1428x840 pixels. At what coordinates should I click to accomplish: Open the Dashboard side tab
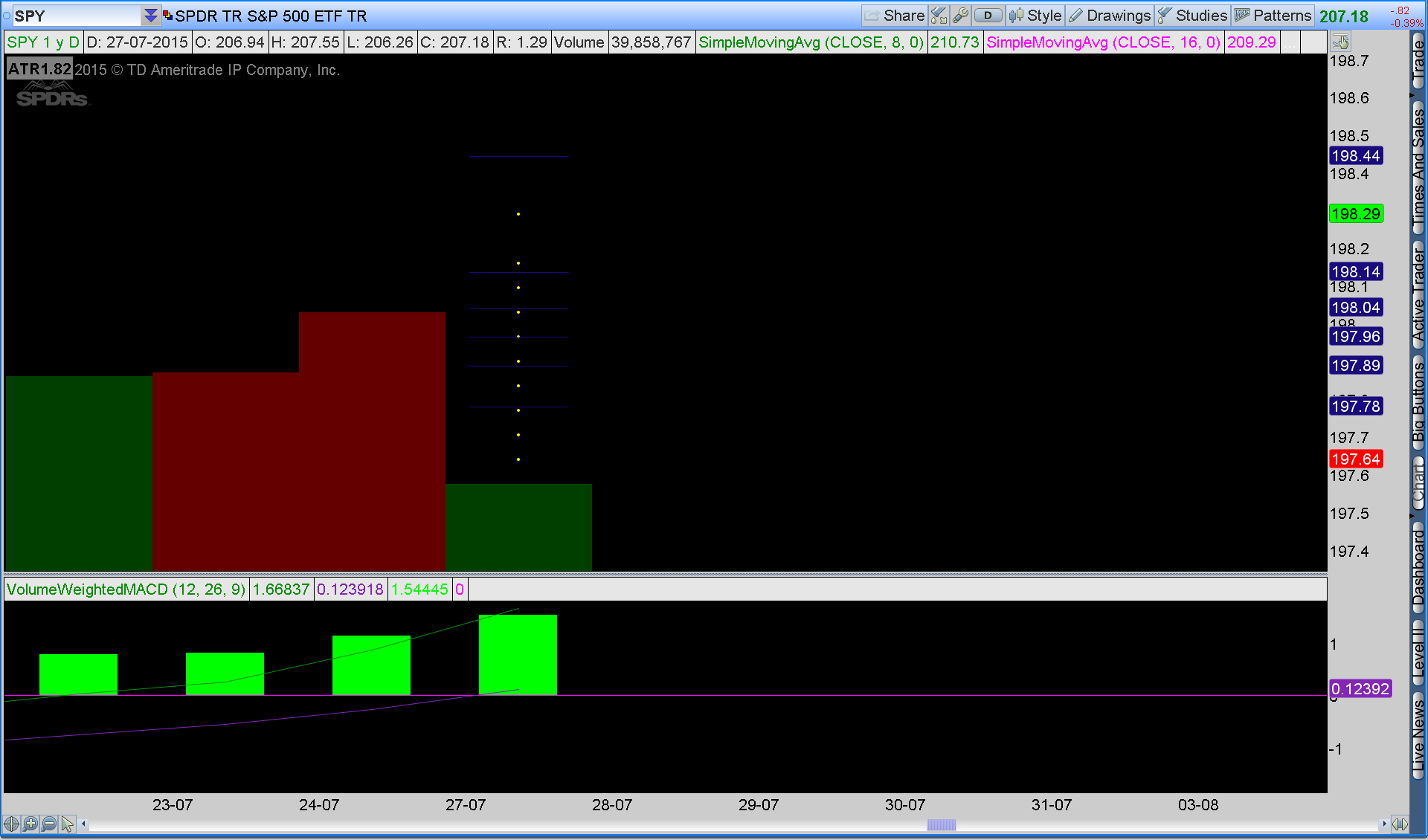click(1418, 569)
